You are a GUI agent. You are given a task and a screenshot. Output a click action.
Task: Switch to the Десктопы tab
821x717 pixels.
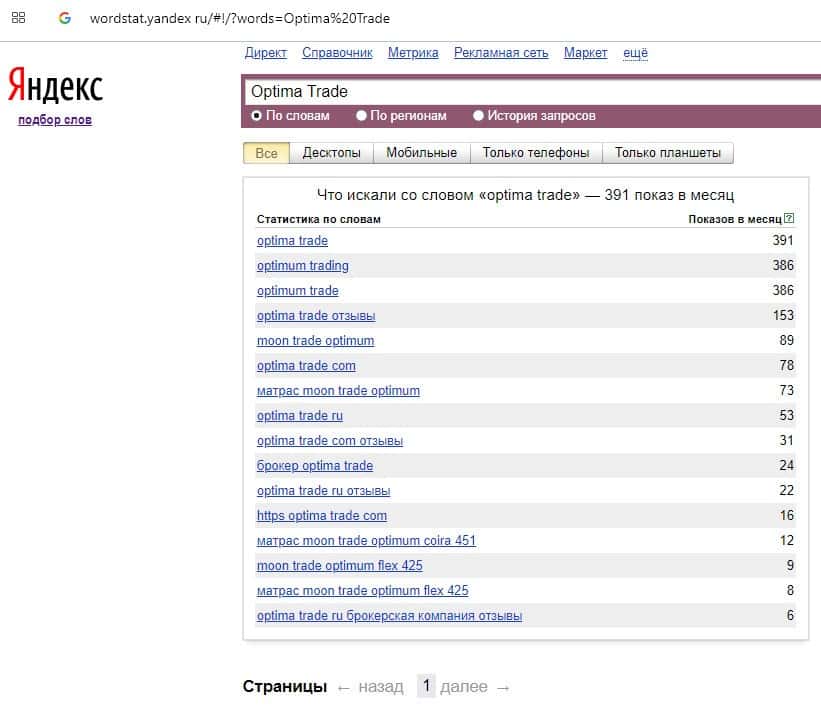(331, 153)
